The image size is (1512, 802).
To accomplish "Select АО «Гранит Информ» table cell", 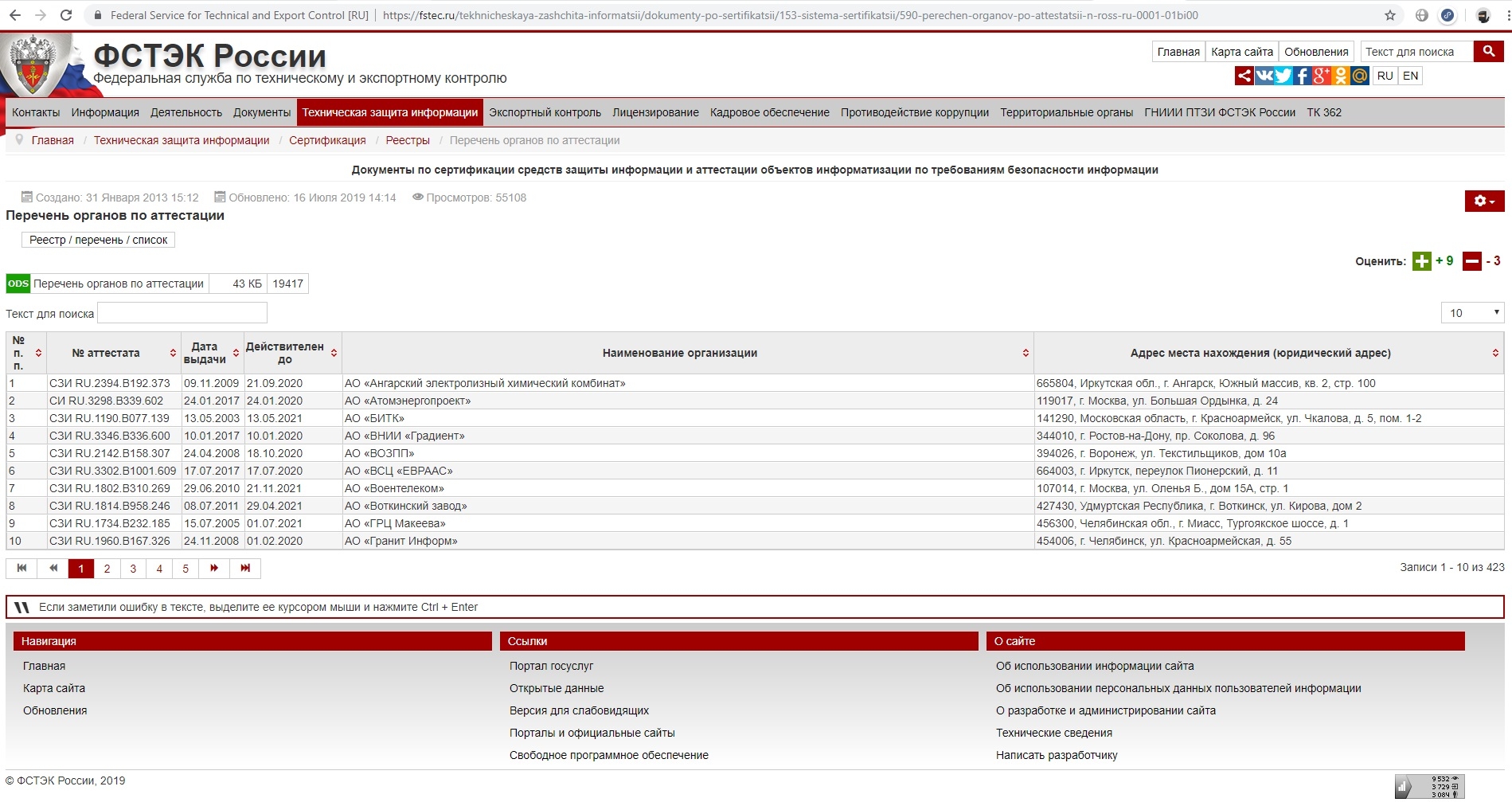I will [688, 541].
